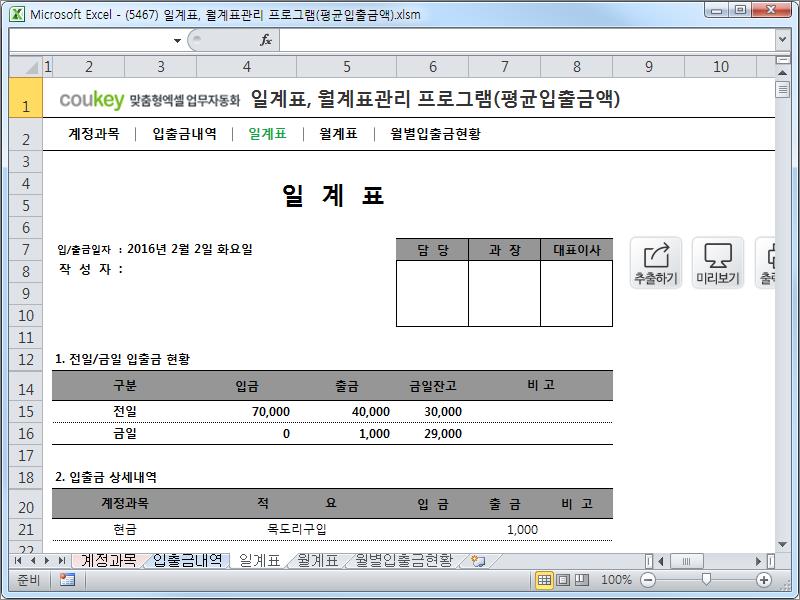Click the 대표이사 approval header cell
This screenshot has width=800, height=600.
pos(577,250)
